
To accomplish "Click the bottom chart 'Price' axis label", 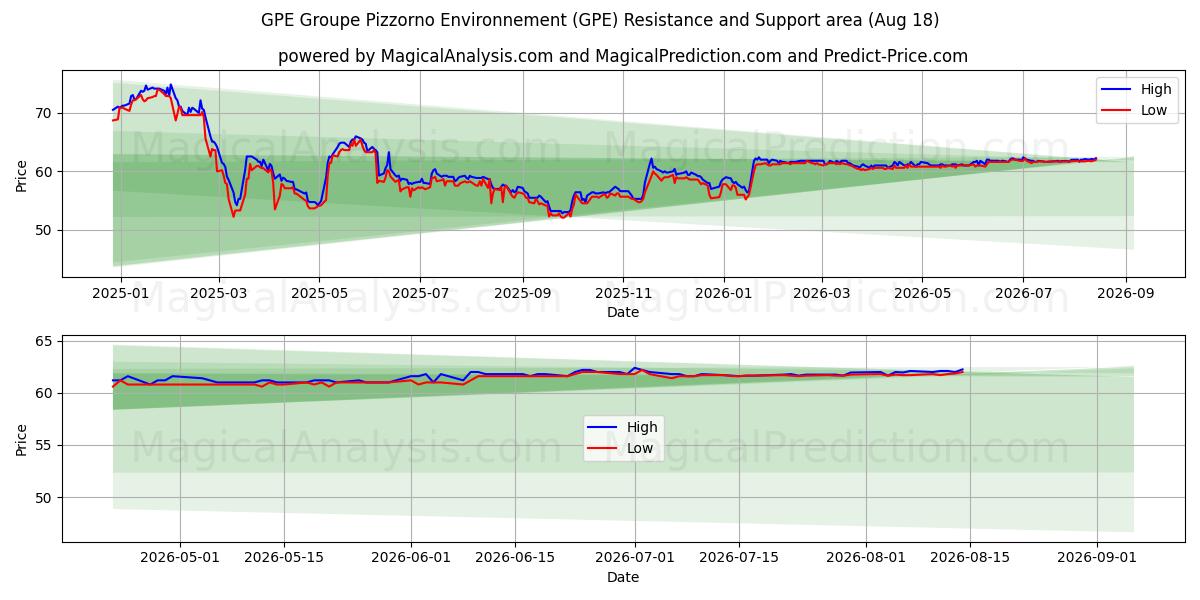I will [x=22, y=438].
